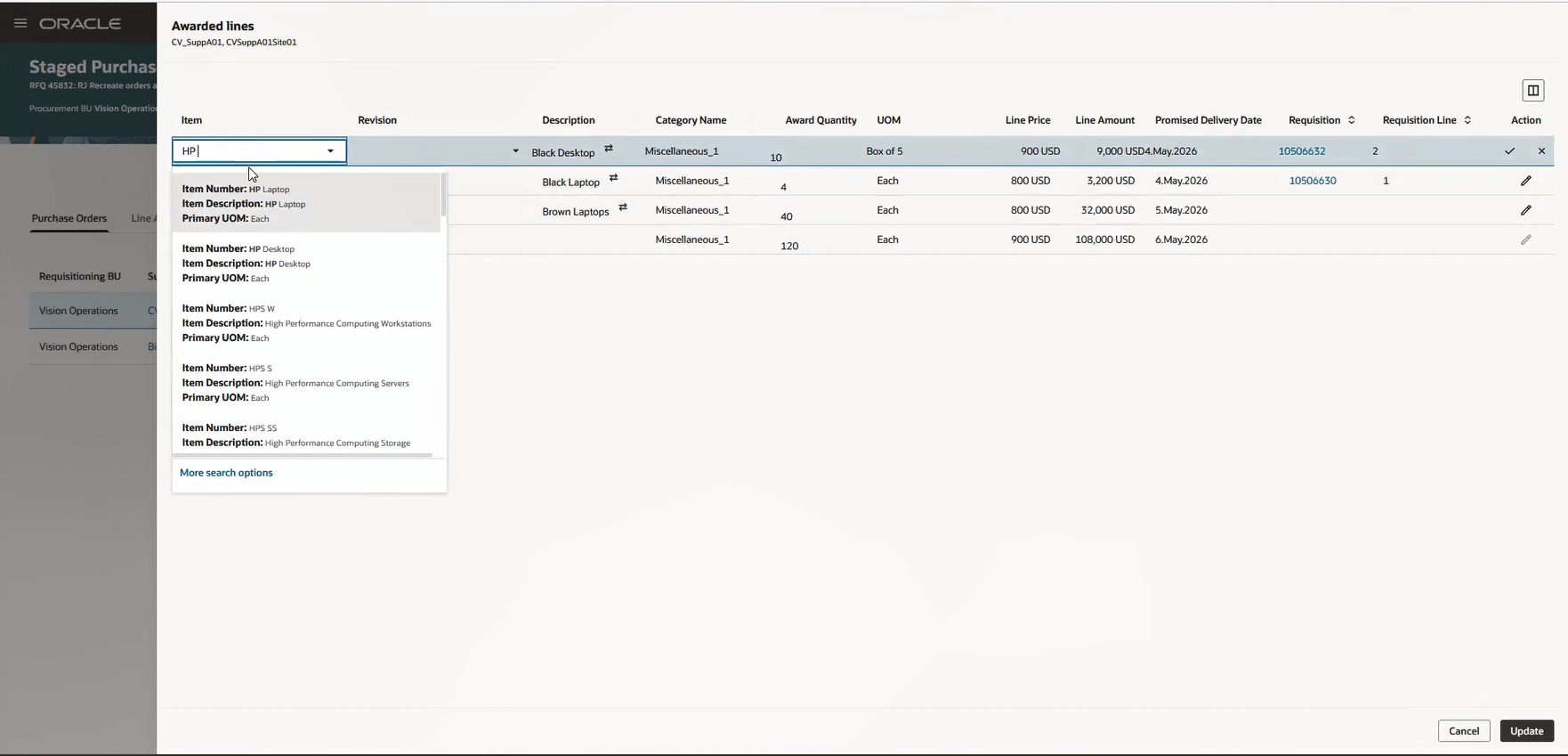Click More search options link
The height and width of the screenshot is (756, 1568).
pos(226,473)
